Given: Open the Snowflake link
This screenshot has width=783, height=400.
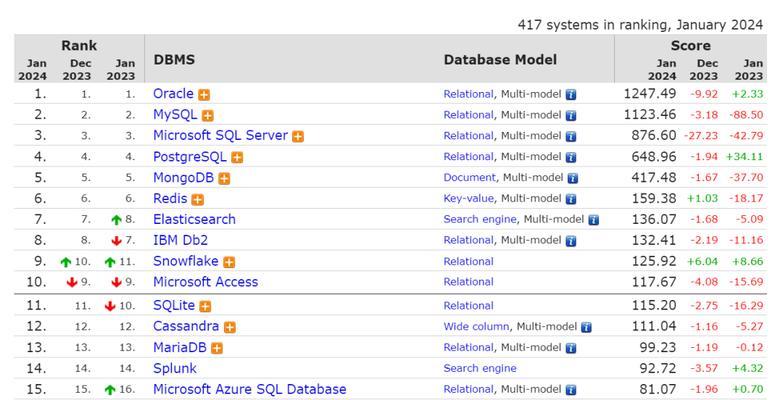Looking at the screenshot, I should (186, 261).
